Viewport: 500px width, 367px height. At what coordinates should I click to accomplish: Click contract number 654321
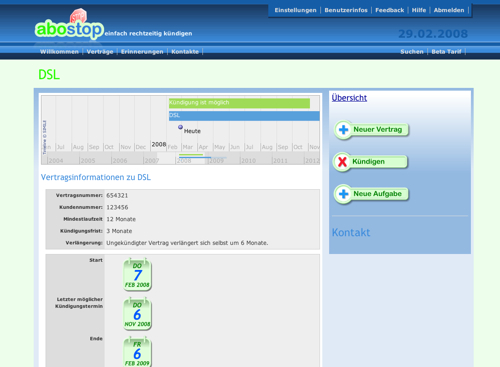tap(117, 195)
